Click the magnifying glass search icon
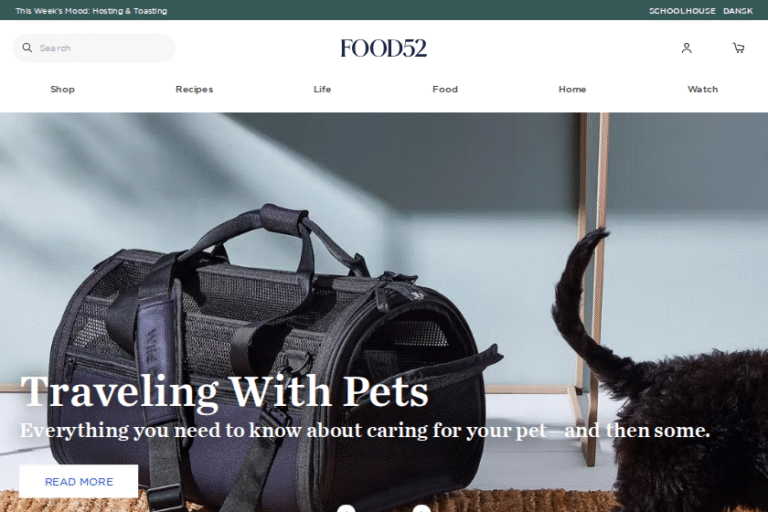The height and width of the screenshot is (512, 768). (27, 48)
